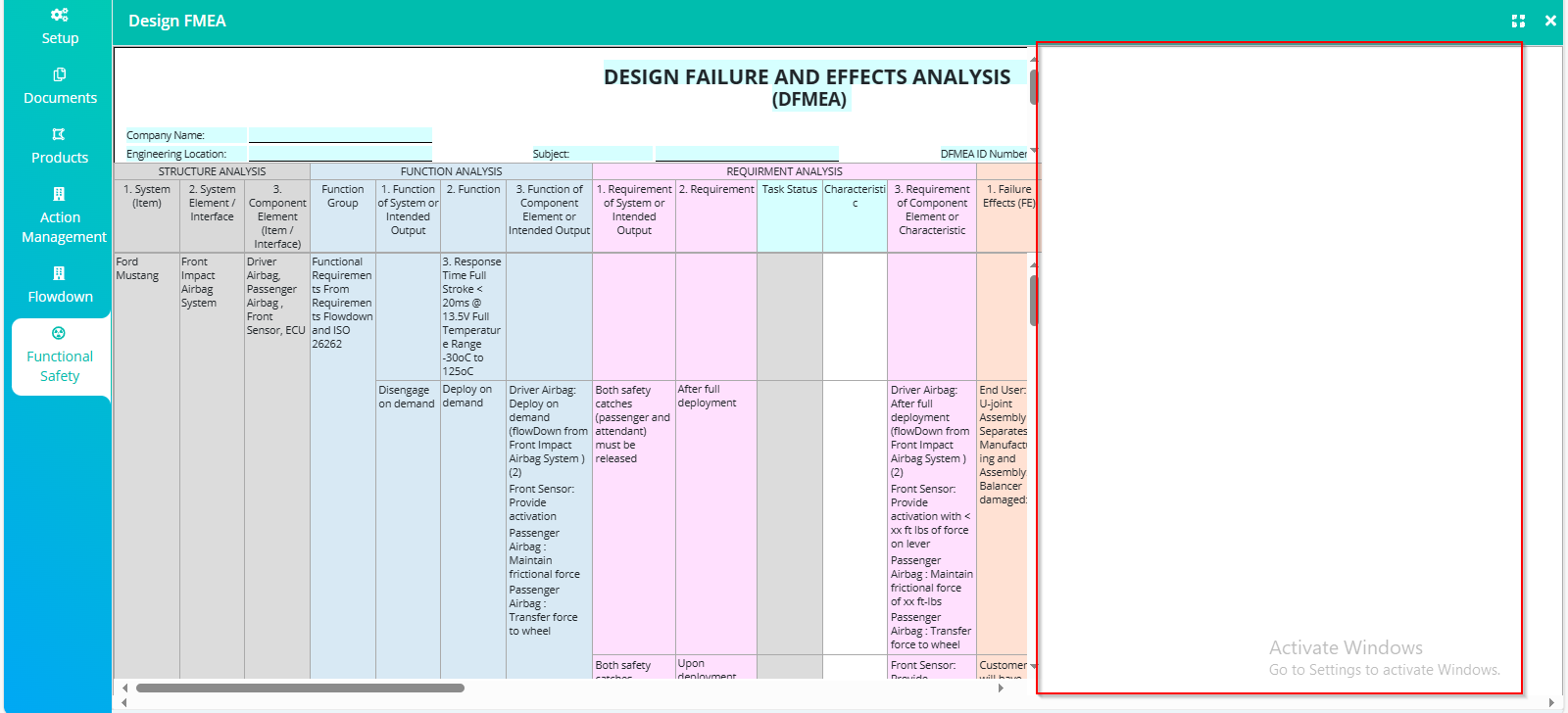Image resolution: width=1568 pixels, height=713 pixels.
Task: Open Action Management section
Action: (x=60, y=215)
